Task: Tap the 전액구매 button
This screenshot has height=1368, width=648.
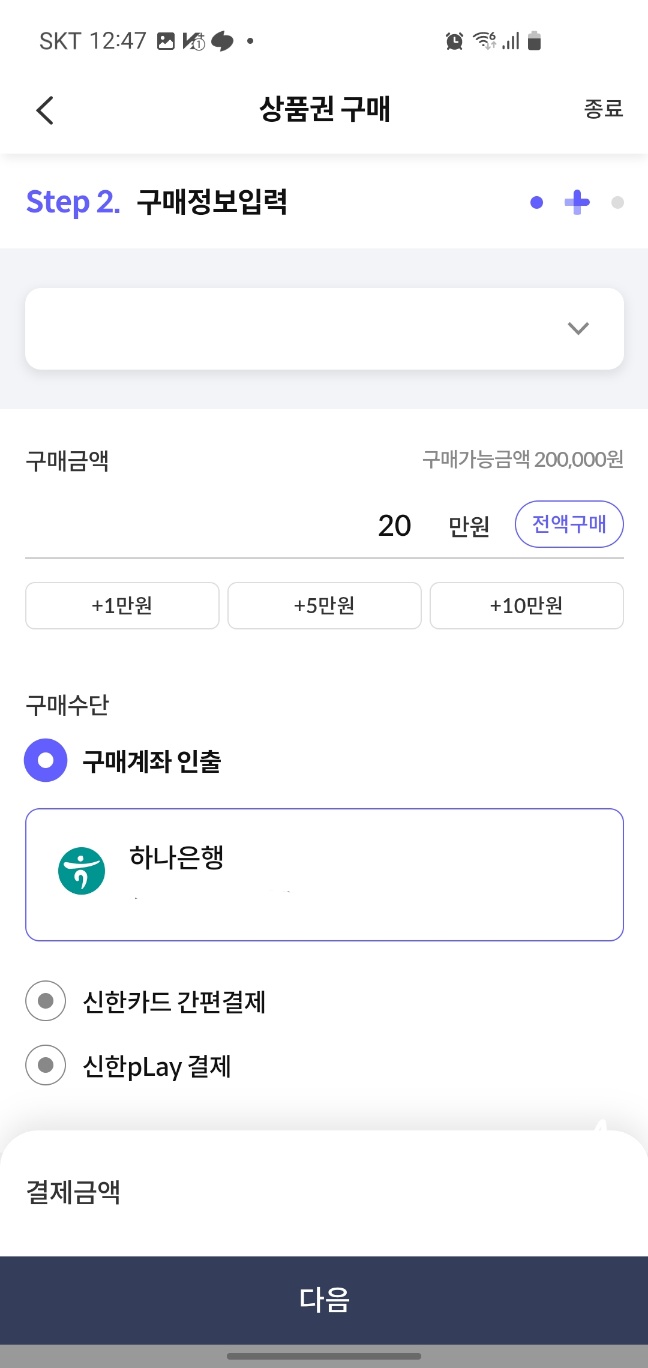Action: (x=570, y=525)
